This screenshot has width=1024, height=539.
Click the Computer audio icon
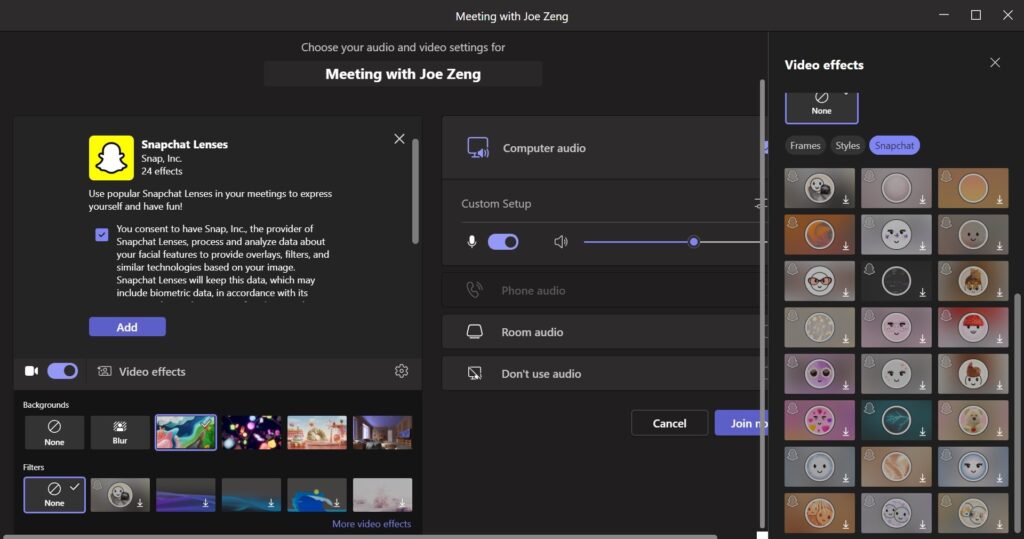pyautogui.click(x=478, y=148)
